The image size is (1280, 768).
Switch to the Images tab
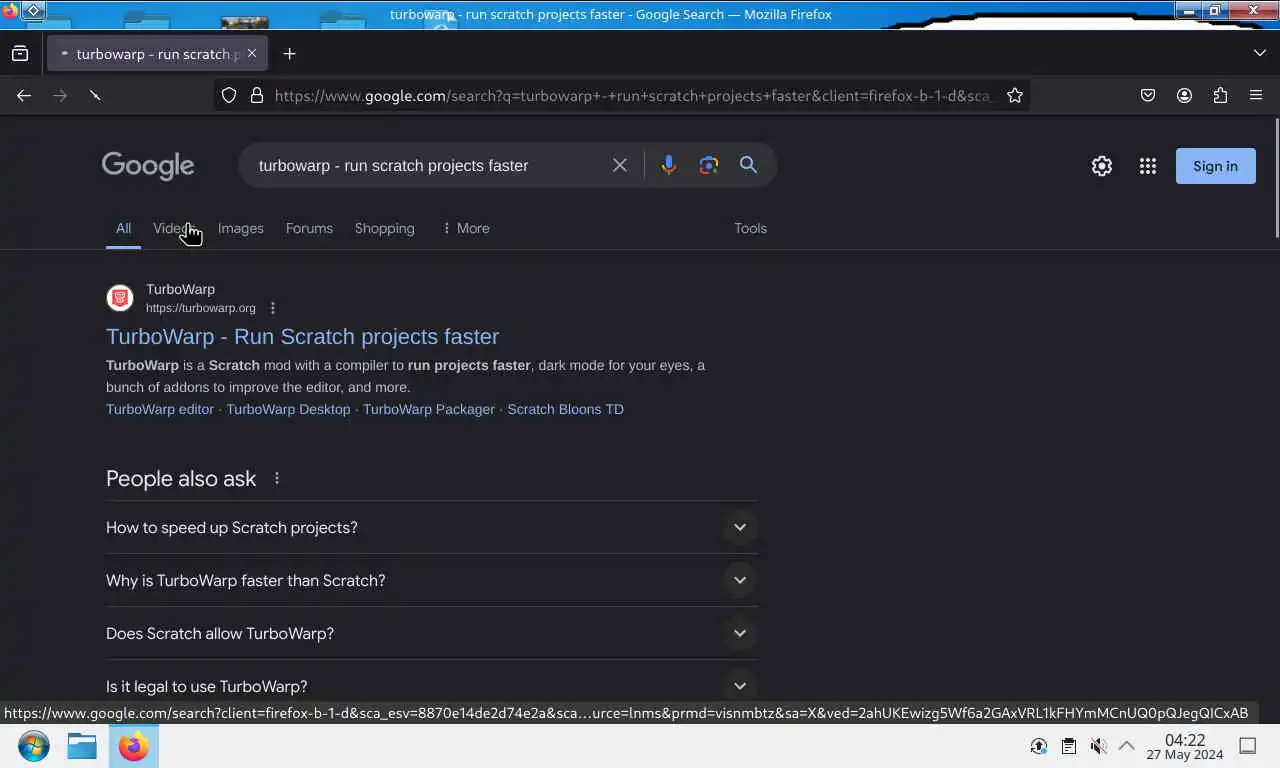(x=241, y=228)
